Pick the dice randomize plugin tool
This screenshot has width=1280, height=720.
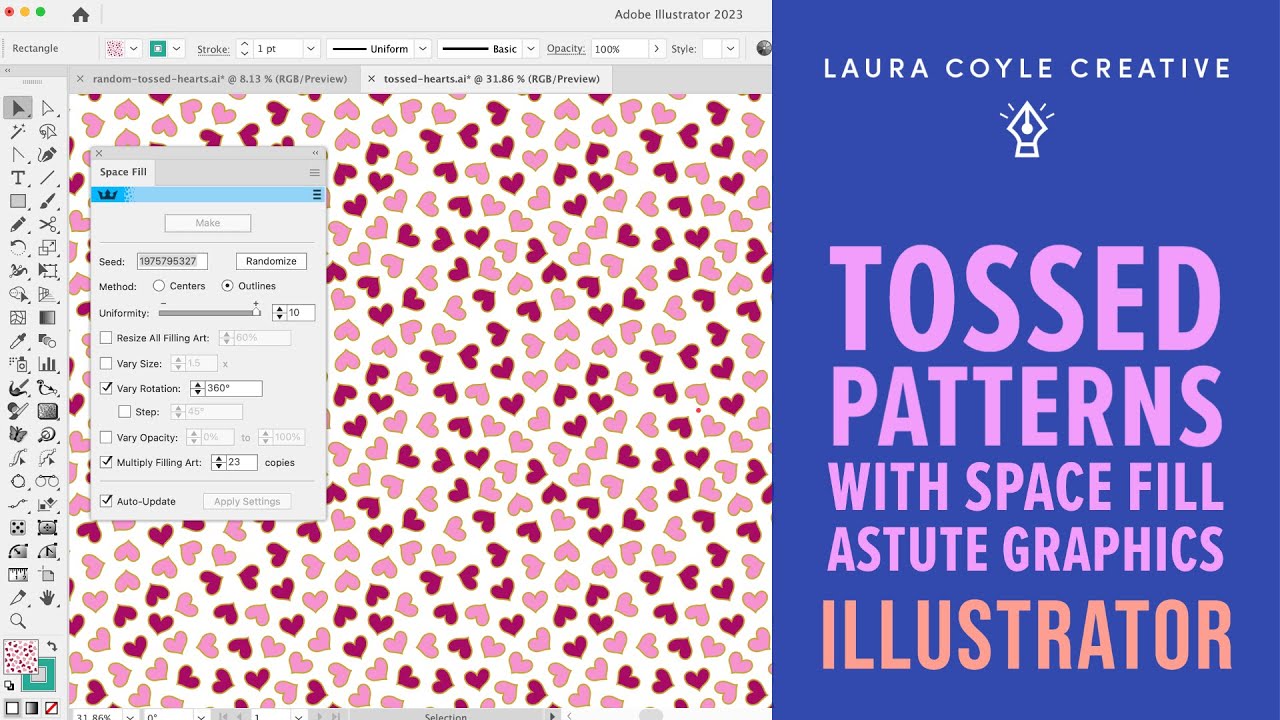click(x=18, y=528)
